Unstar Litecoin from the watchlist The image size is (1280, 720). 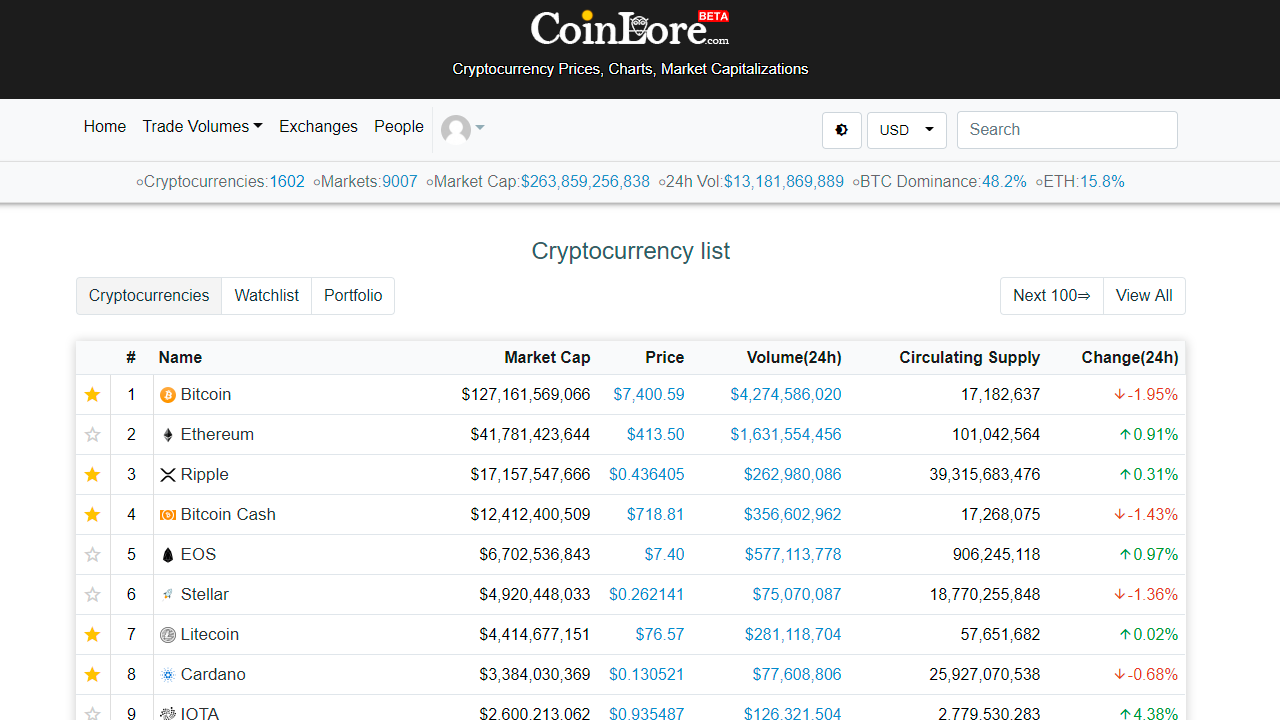pos(93,635)
